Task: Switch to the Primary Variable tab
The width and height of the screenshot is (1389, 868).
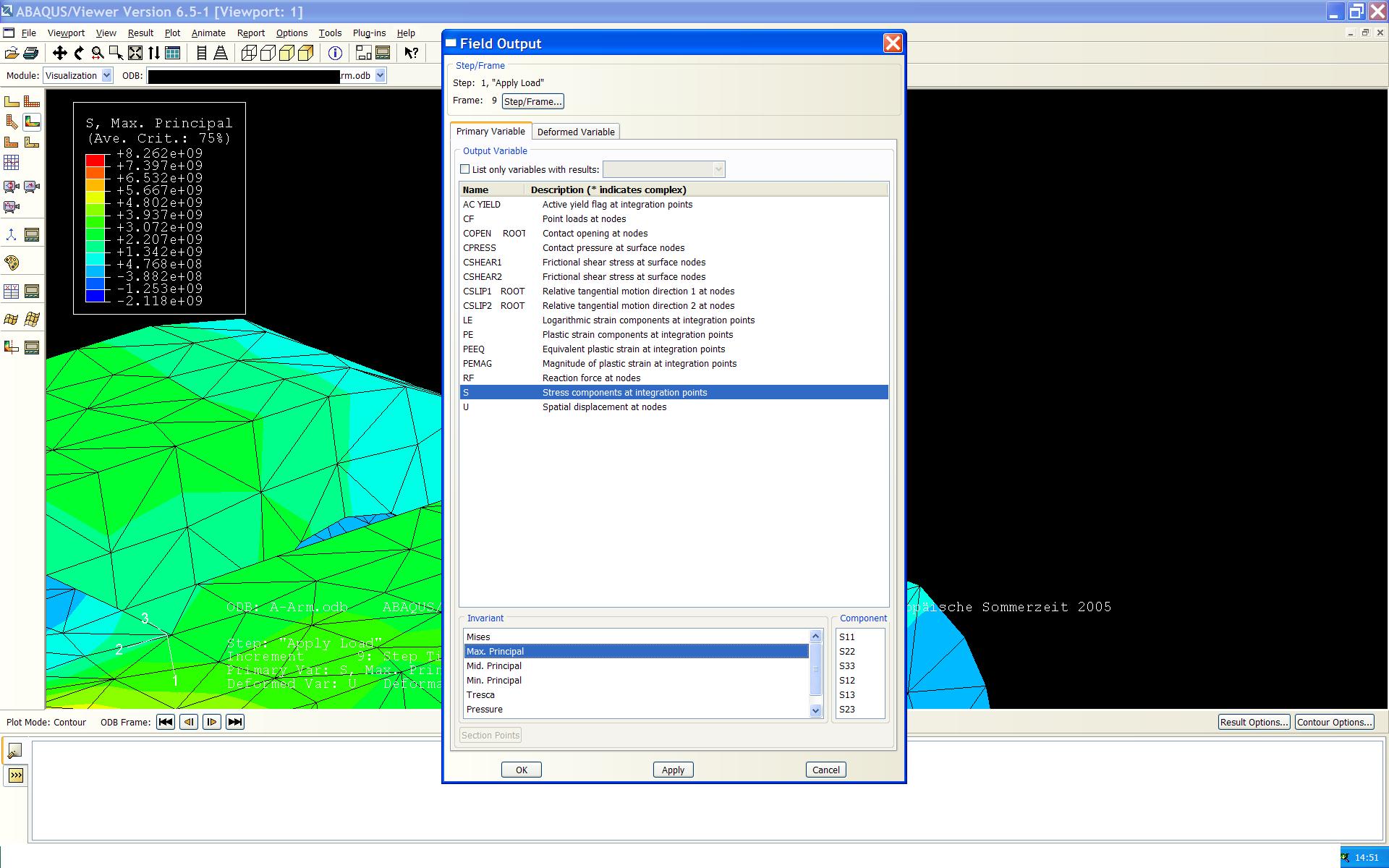Action: (x=490, y=131)
